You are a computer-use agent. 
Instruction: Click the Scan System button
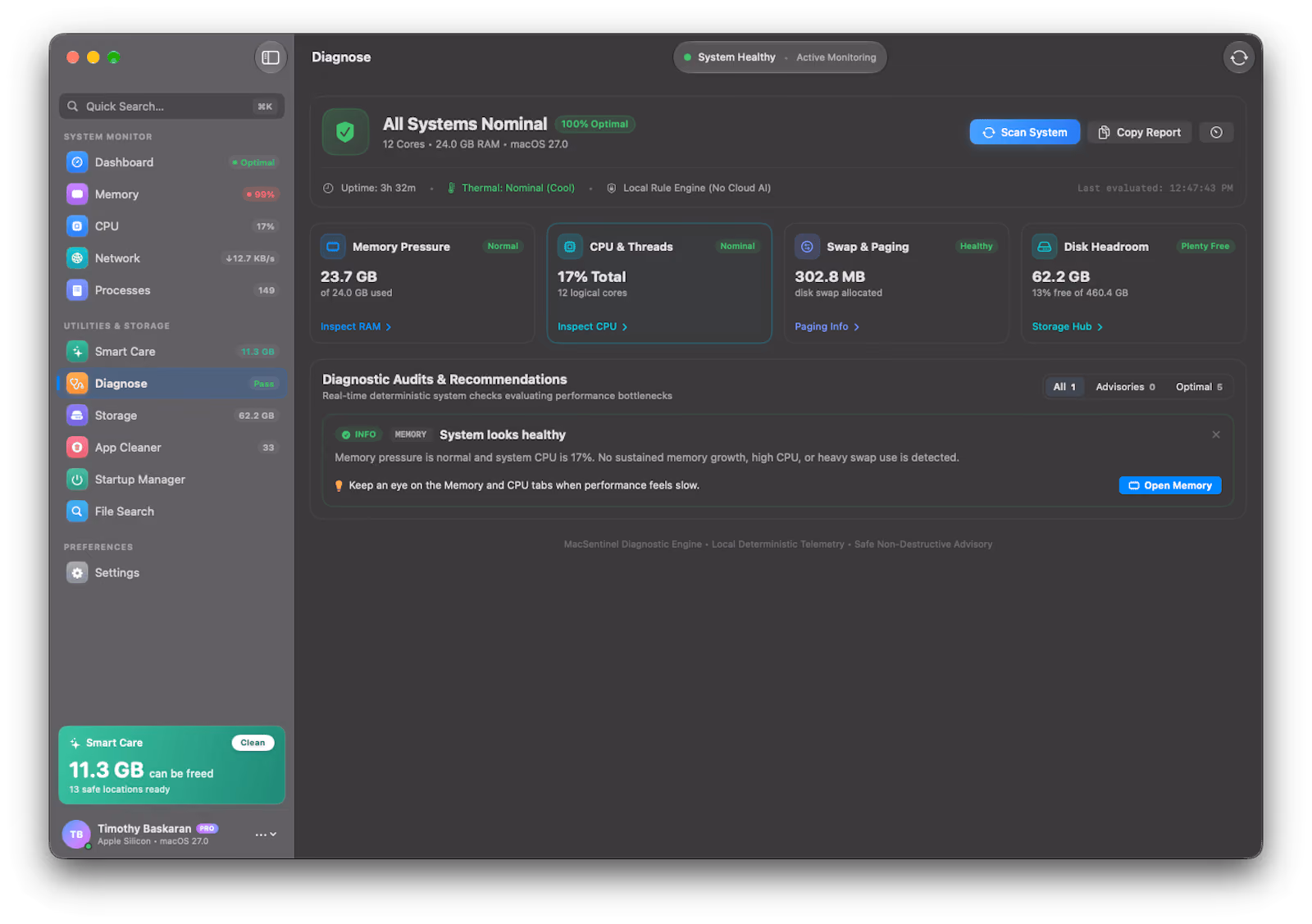pyautogui.click(x=1025, y=132)
